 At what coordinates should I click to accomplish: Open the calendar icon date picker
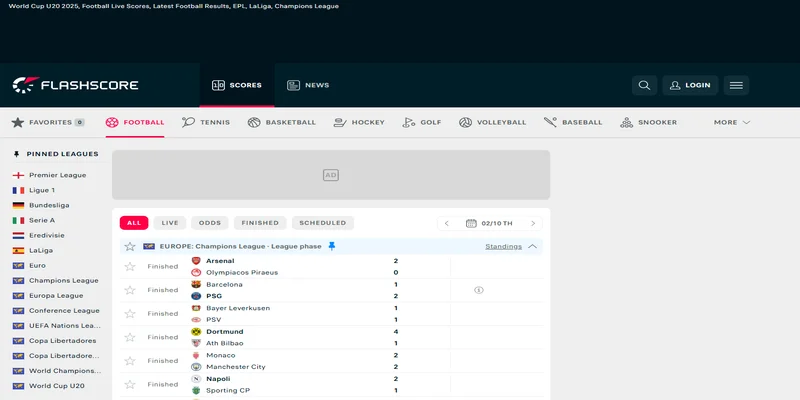pyautogui.click(x=471, y=223)
